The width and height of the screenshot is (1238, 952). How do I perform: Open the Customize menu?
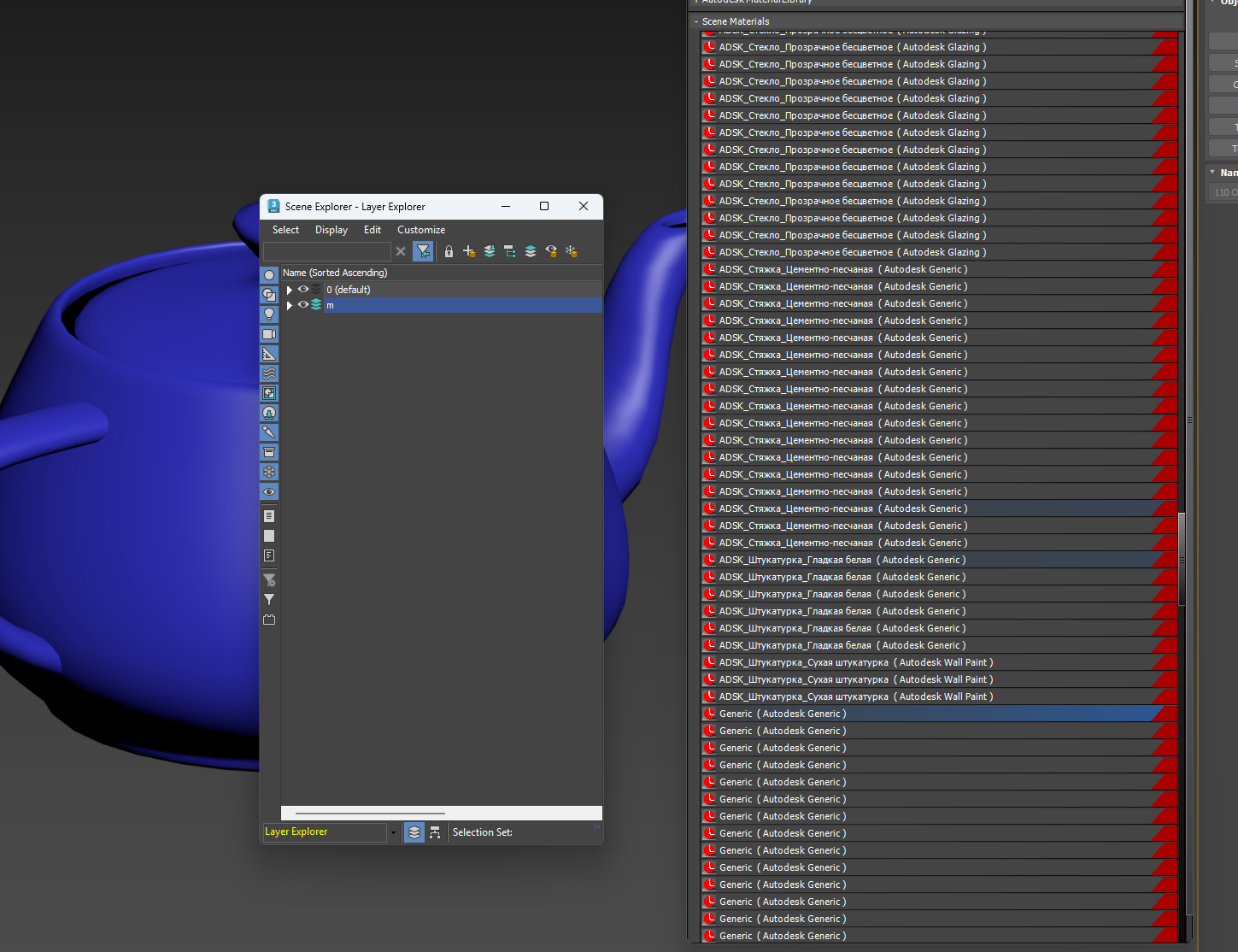[421, 230]
